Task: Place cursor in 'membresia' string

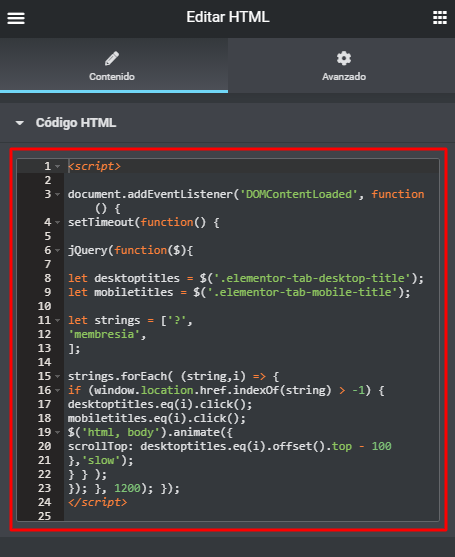Action: click(104, 334)
